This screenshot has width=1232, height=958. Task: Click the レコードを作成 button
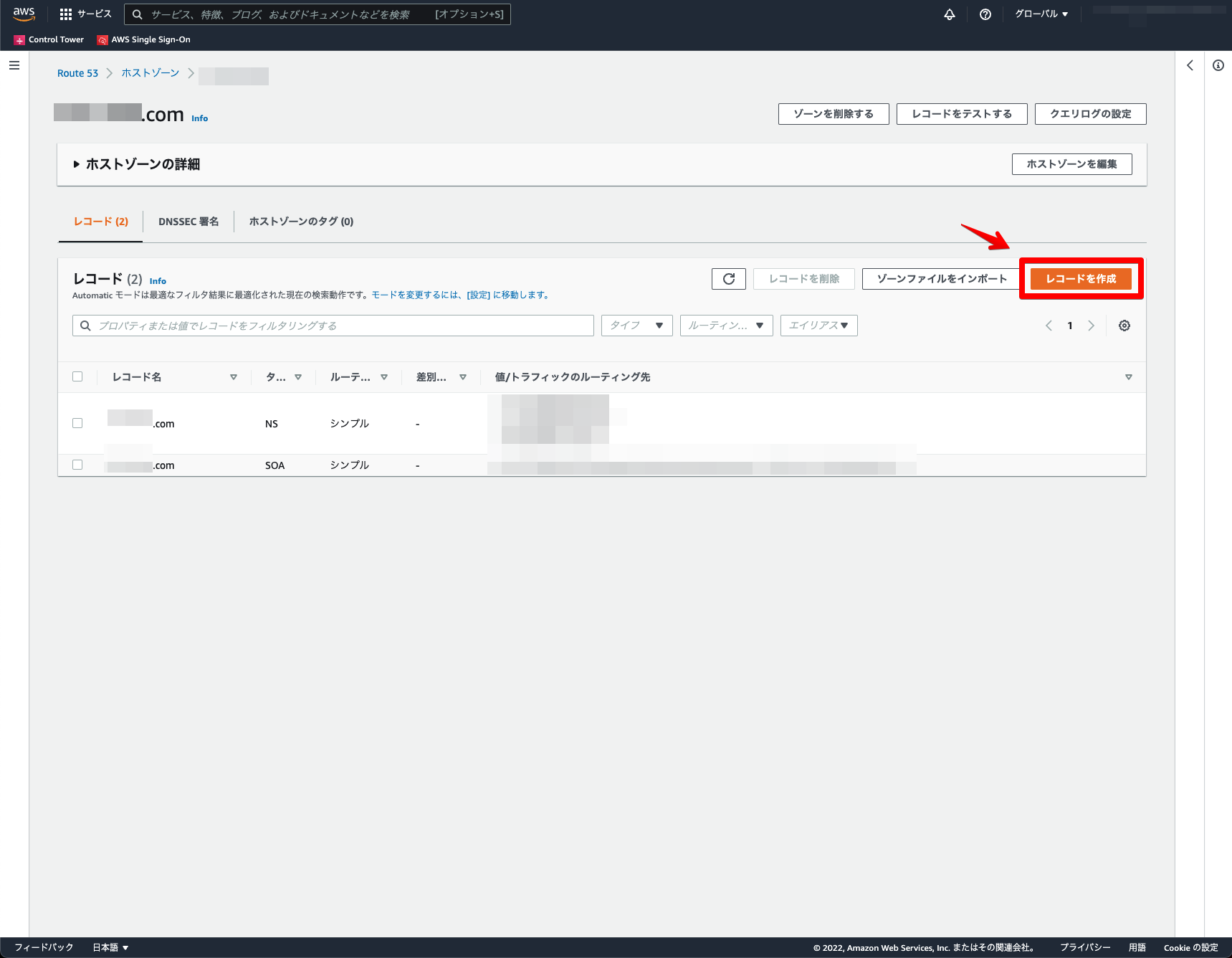(1081, 279)
